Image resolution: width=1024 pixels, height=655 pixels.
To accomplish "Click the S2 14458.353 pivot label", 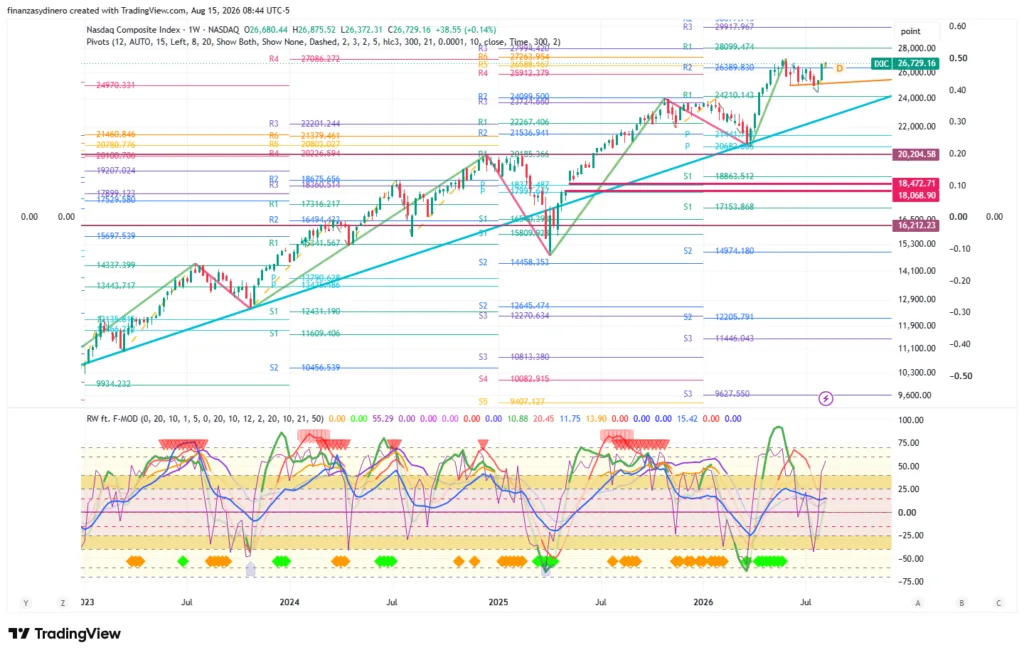I will (513, 263).
